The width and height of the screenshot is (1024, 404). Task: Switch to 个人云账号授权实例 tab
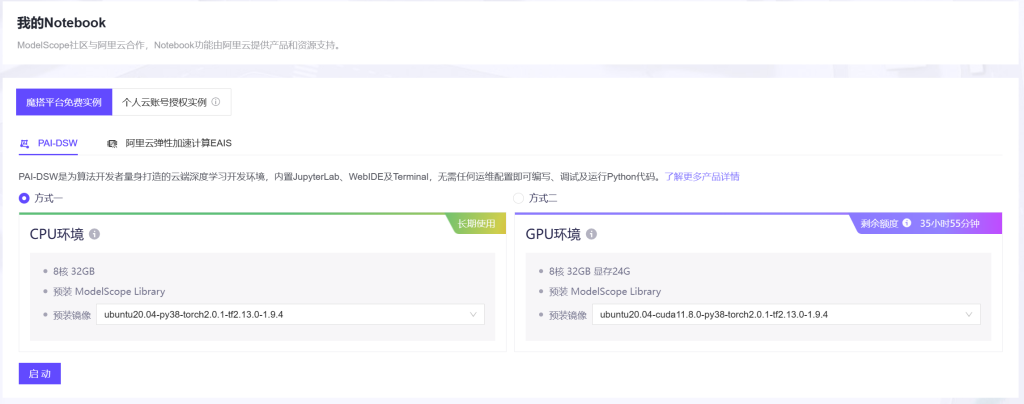click(x=172, y=102)
